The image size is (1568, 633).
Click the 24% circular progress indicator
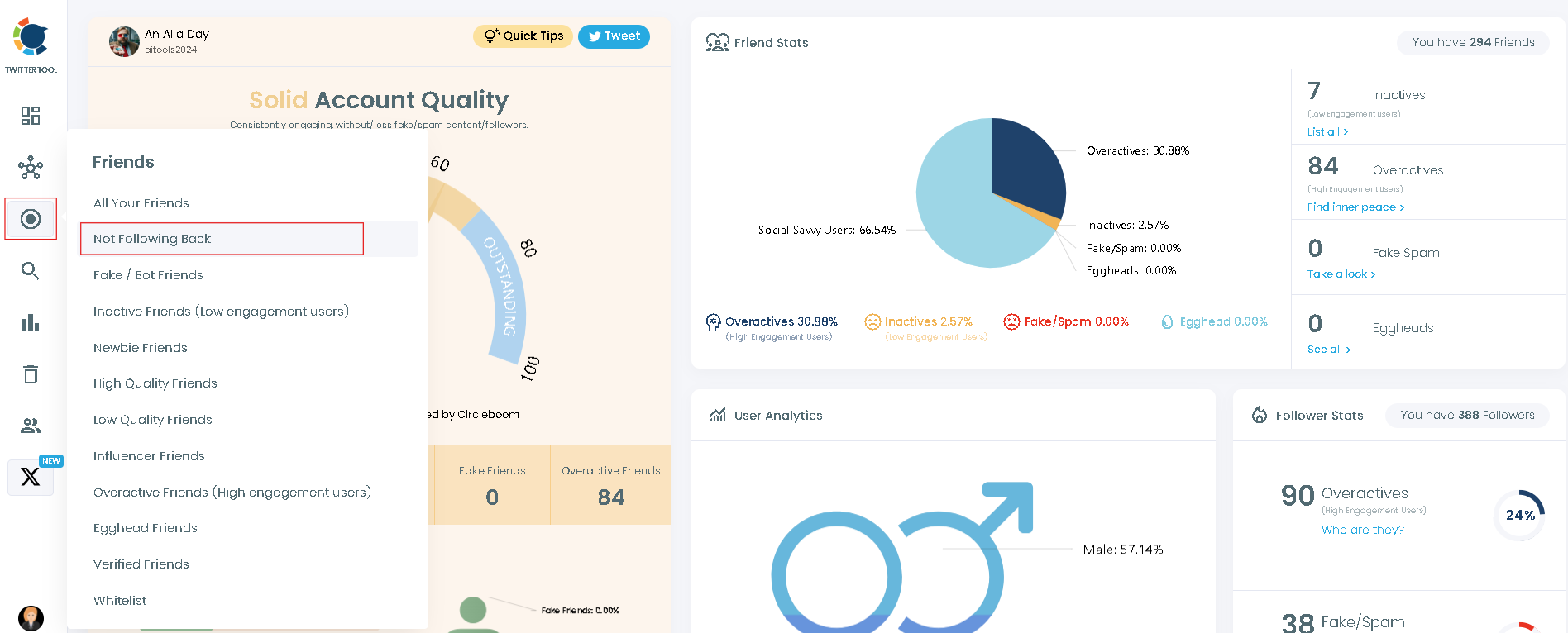(x=1519, y=516)
